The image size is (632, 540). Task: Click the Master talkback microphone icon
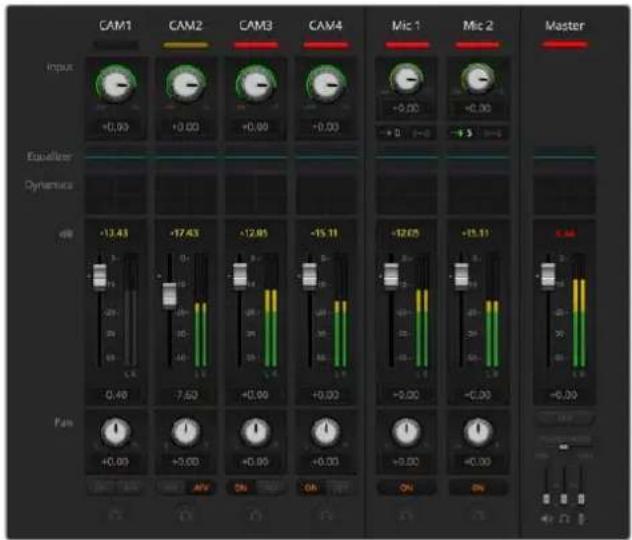(x=581, y=519)
